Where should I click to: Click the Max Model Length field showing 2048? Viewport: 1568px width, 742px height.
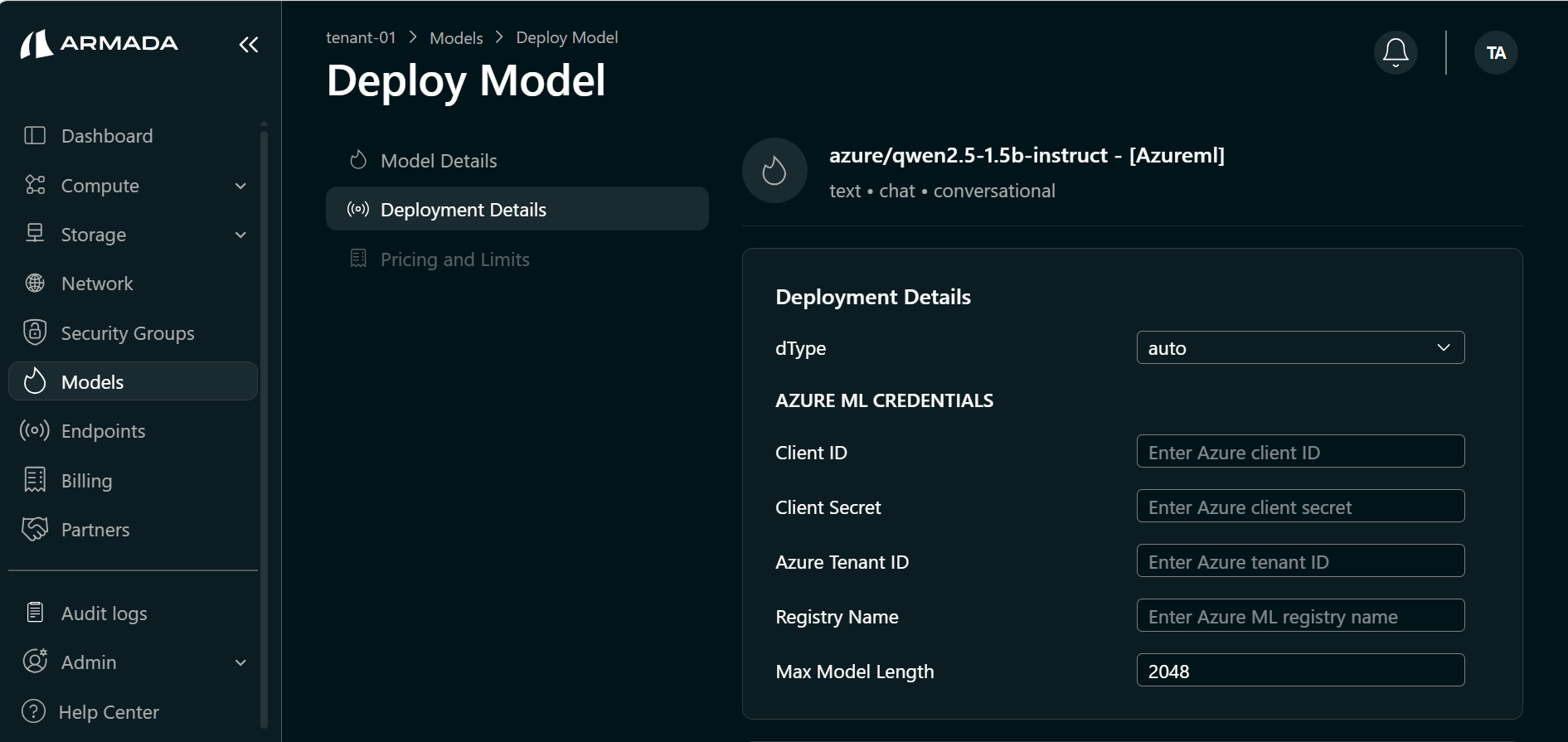[1300, 671]
